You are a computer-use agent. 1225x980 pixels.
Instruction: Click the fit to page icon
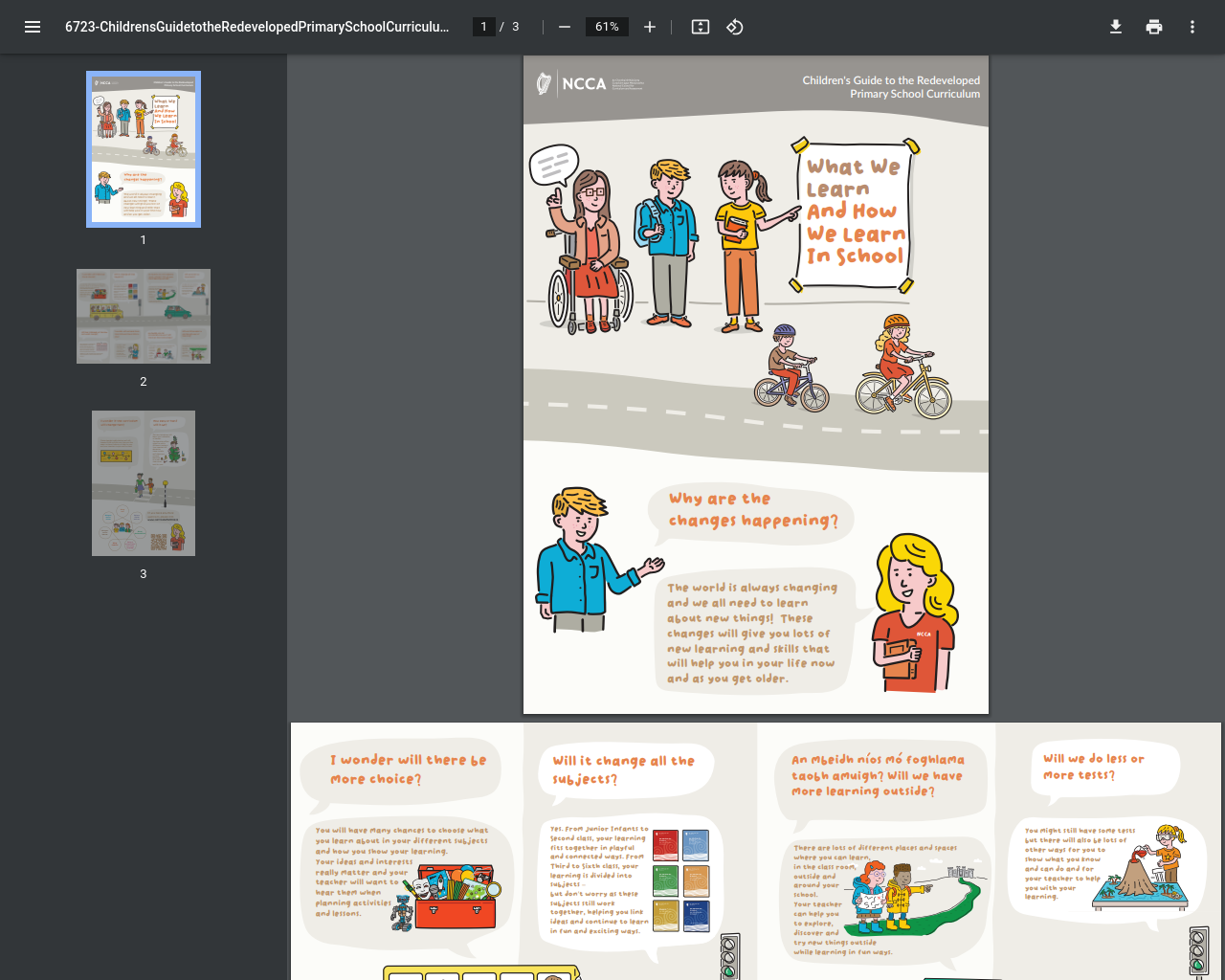point(701,27)
